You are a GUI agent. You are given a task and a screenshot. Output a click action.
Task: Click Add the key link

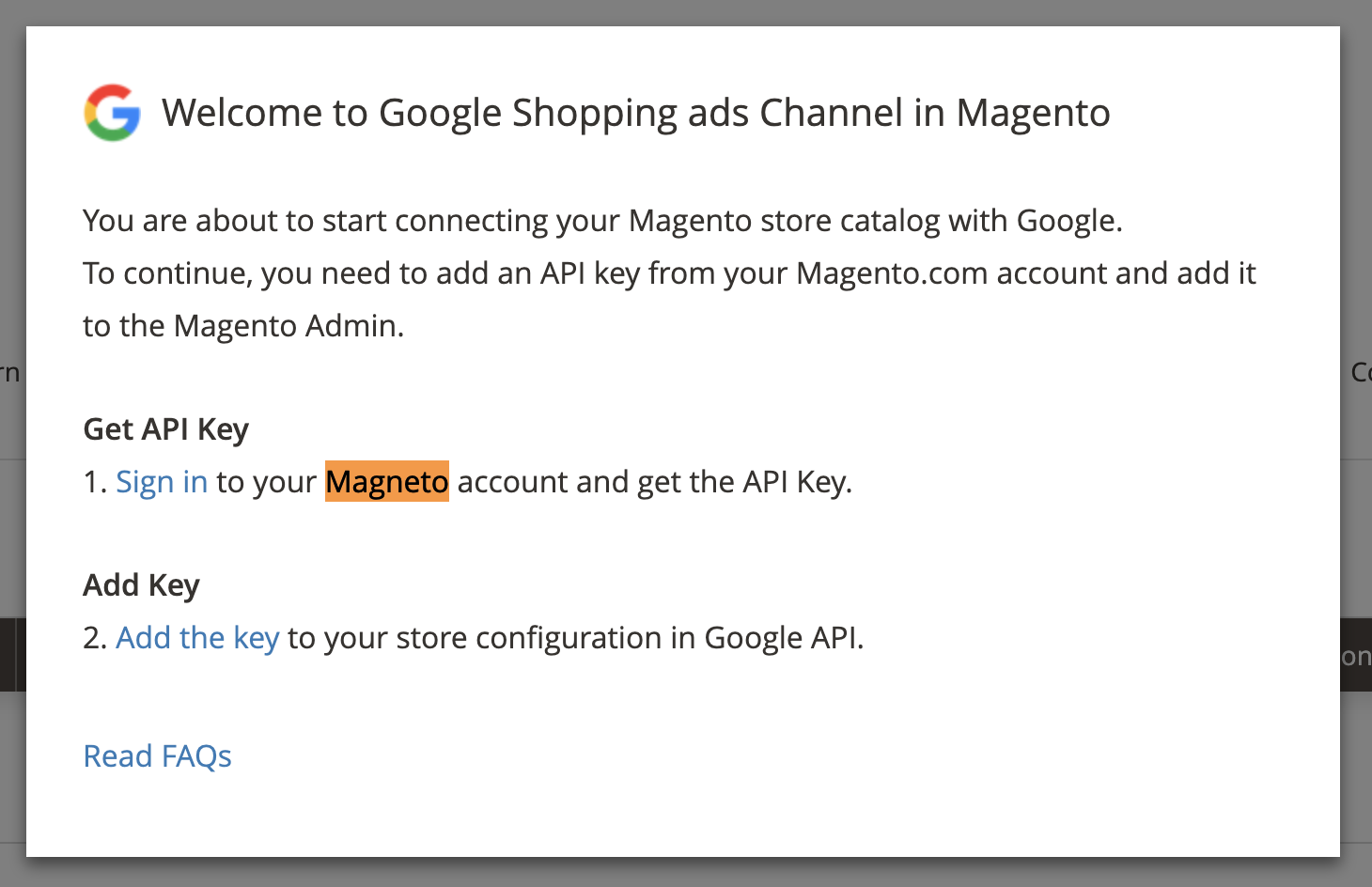pos(196,637)
